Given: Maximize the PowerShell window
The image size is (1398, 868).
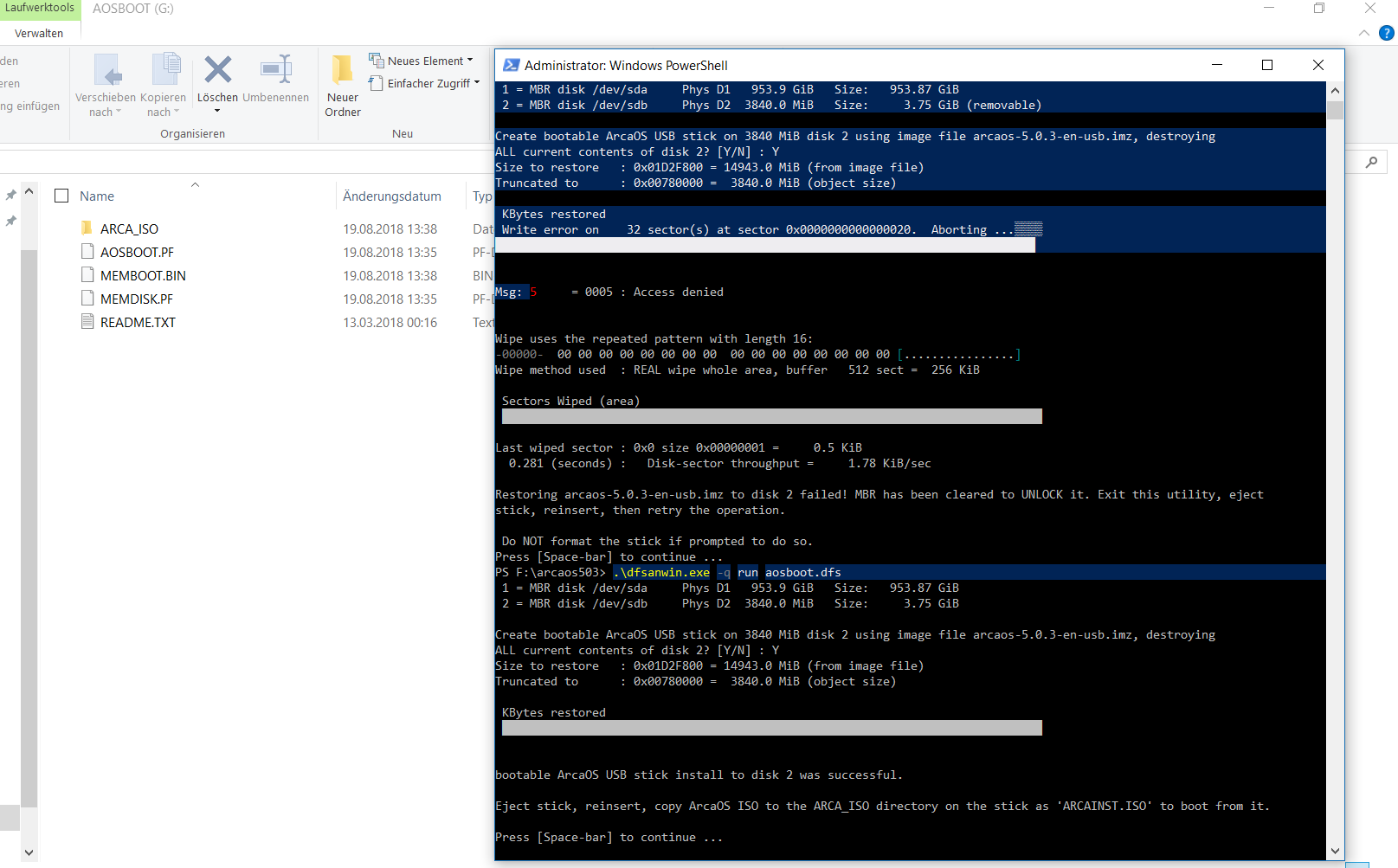Looking at the screenshot, I should [x=1267, y=65].
